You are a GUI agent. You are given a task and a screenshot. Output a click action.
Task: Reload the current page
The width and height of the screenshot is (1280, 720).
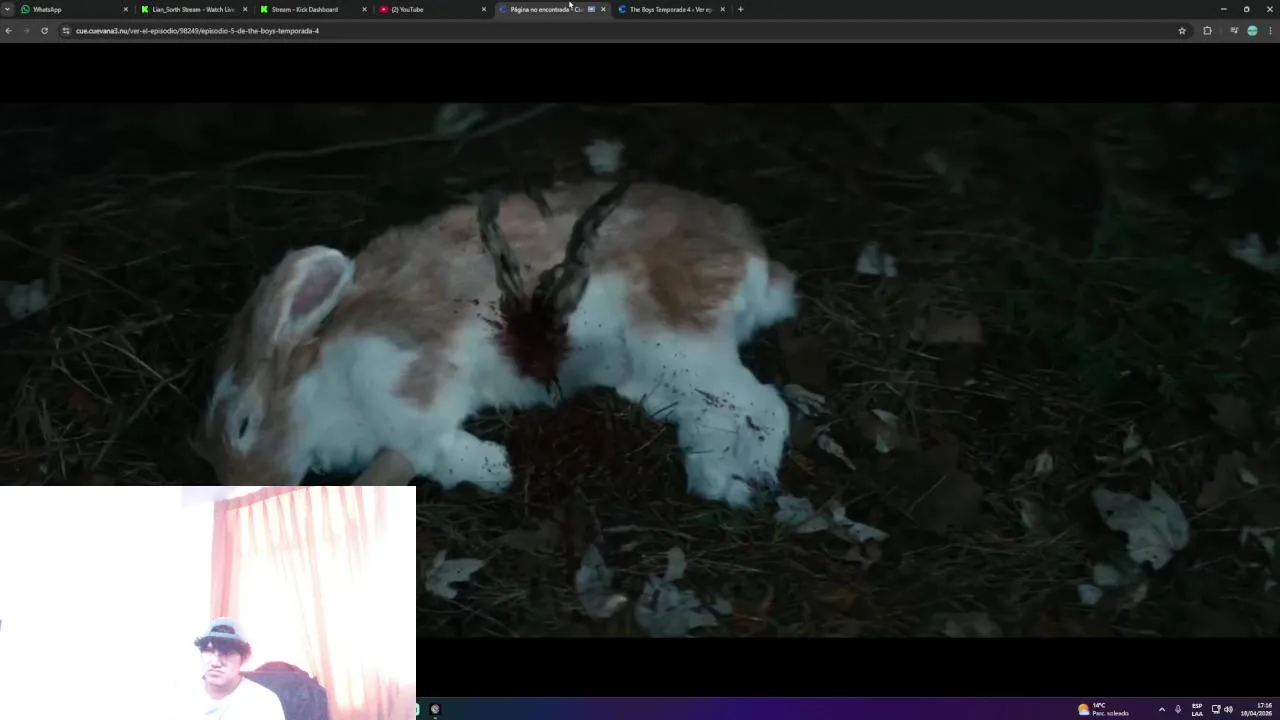click(x=44, y=31)
